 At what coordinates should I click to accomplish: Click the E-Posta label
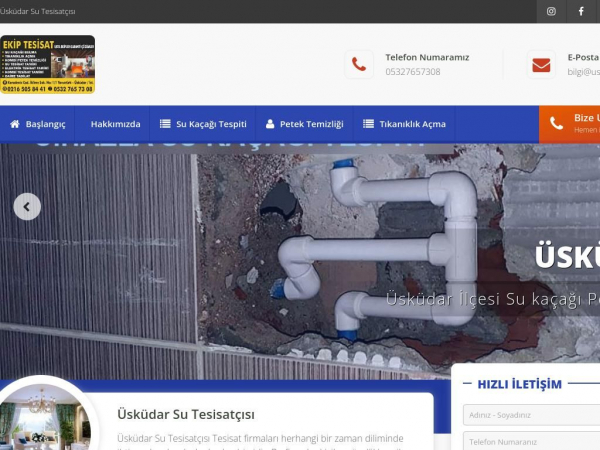(x=584, y=57)
